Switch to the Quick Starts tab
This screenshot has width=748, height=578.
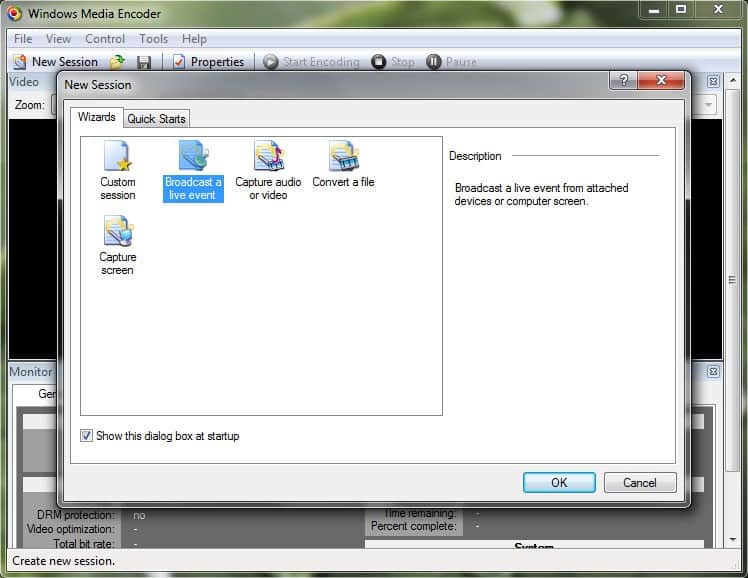156,119
